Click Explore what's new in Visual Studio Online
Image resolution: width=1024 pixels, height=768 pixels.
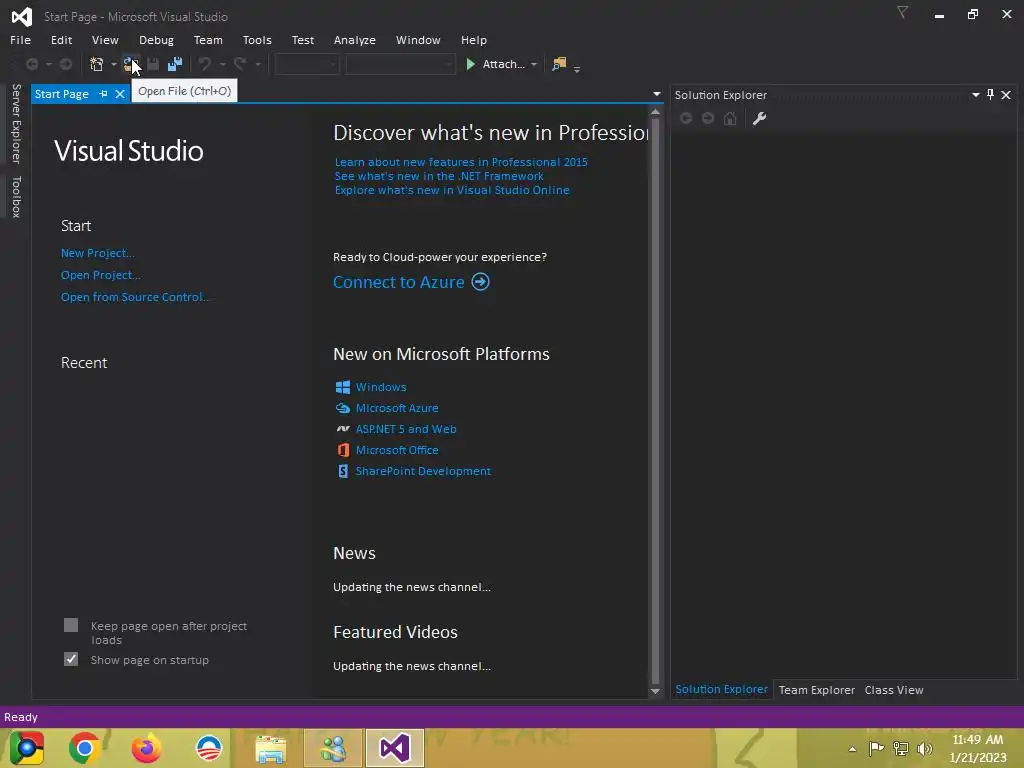click(452, 190)
